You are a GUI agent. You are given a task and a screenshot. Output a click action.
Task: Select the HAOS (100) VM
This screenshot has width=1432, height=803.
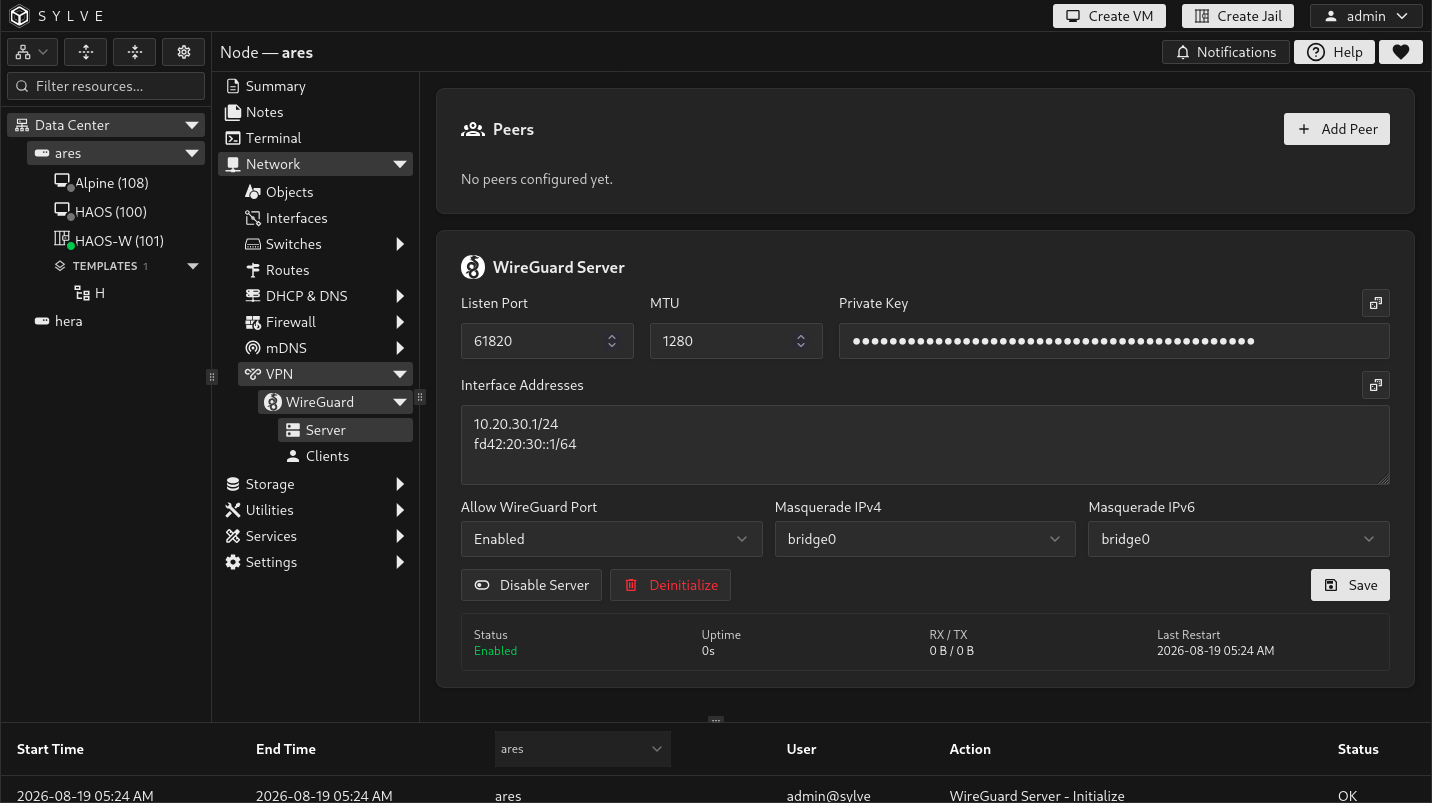[100, 212]
